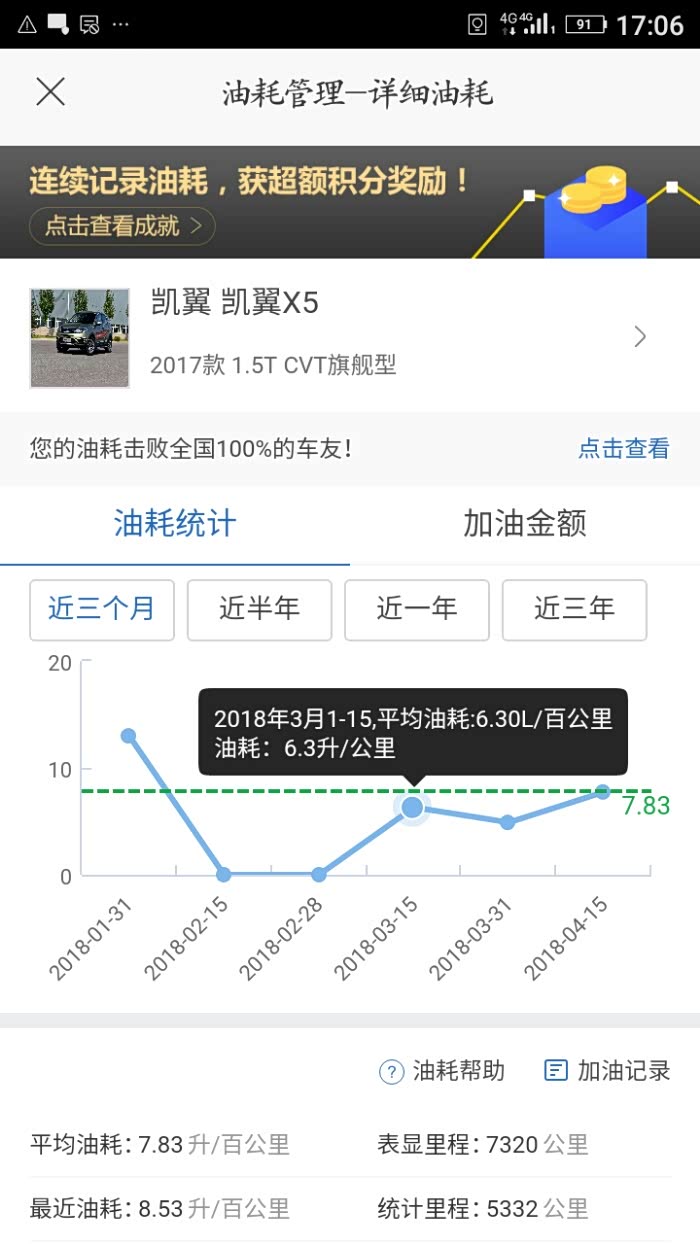Open the 加油记录 list icon

coord(555,1071)
